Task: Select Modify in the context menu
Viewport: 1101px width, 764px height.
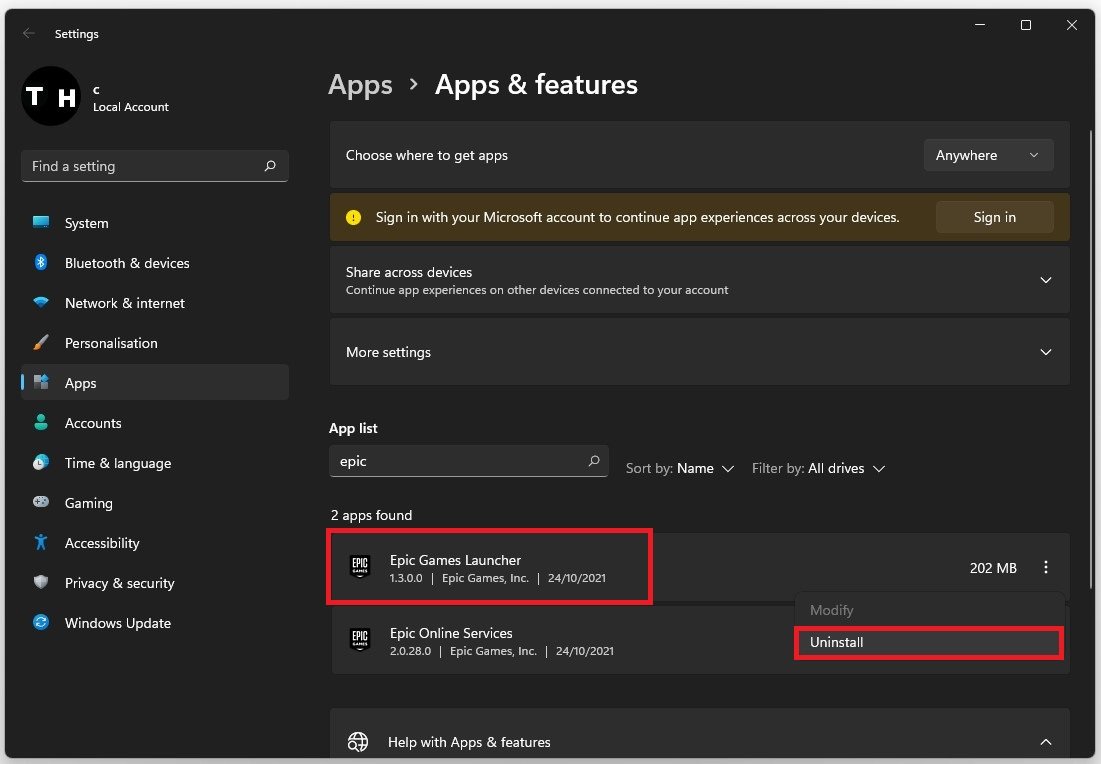Action: 831,610
